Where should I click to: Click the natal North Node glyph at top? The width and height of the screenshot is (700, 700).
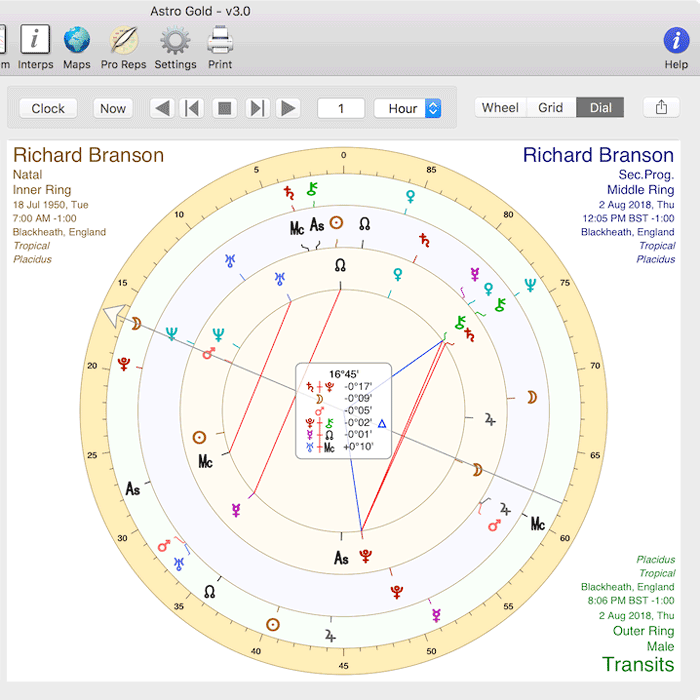click(x=340, y=266)
